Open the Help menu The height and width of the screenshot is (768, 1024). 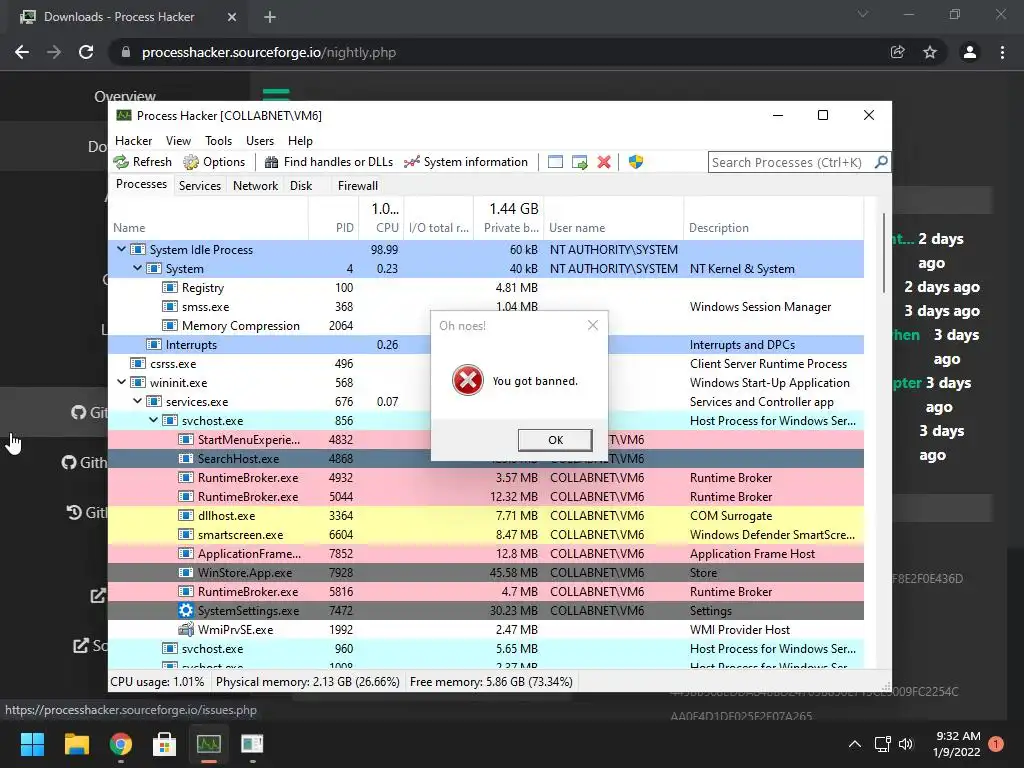[300, 140]
